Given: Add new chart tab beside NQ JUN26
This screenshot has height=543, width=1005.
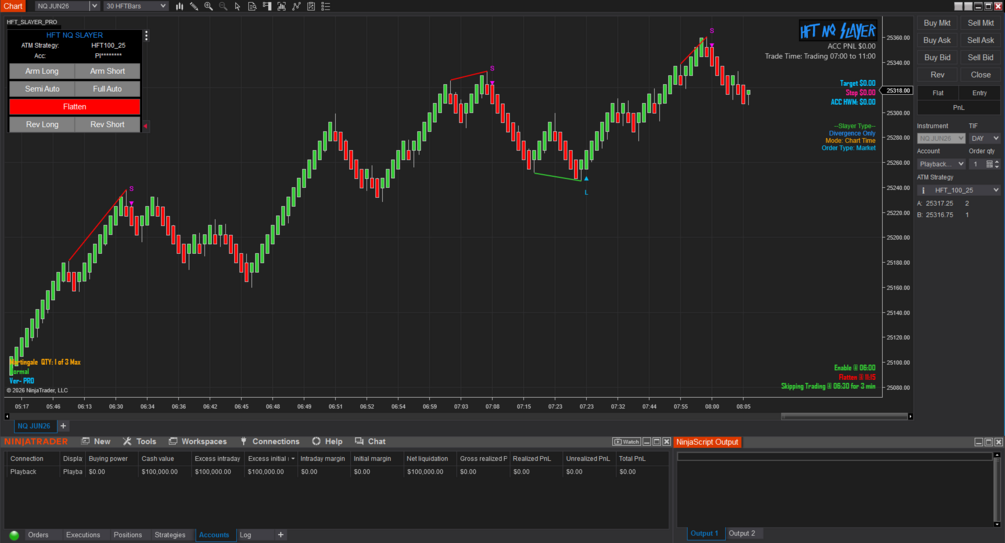Looking at the screenshot, I should (63, 426).
